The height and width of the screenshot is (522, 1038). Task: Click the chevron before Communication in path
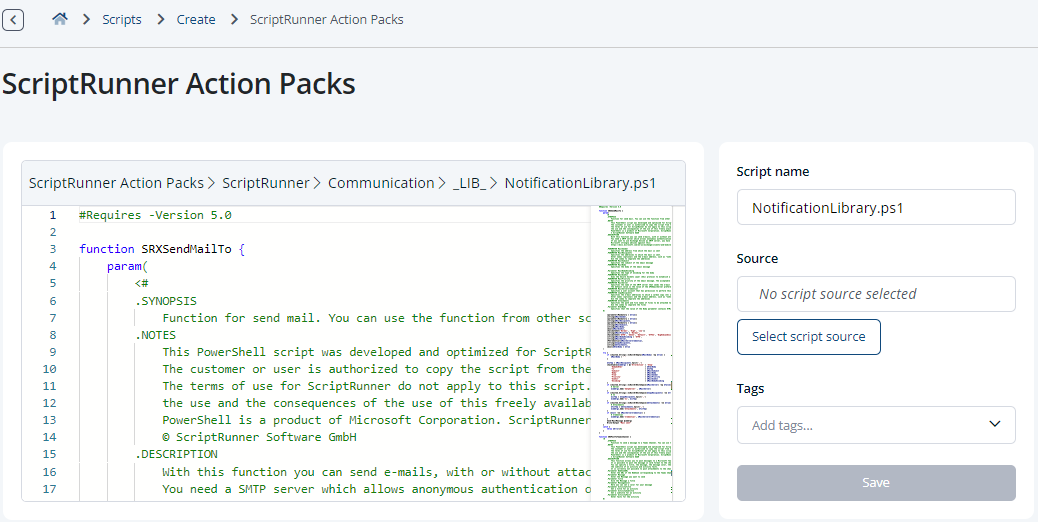(x=318, y=183)
